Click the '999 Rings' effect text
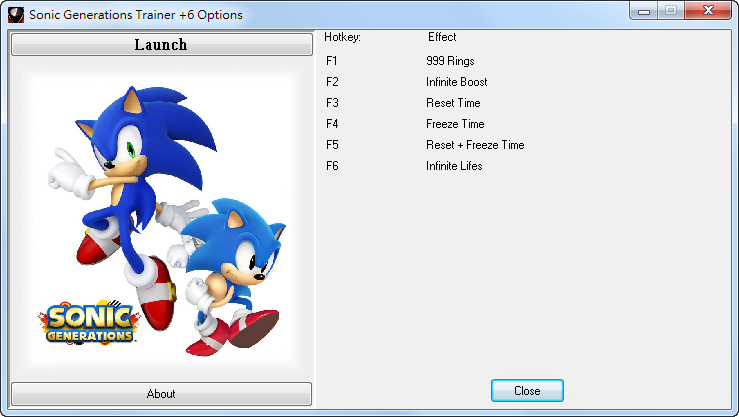The width and height of the screenshot is (739, 417). click(450, 61)
